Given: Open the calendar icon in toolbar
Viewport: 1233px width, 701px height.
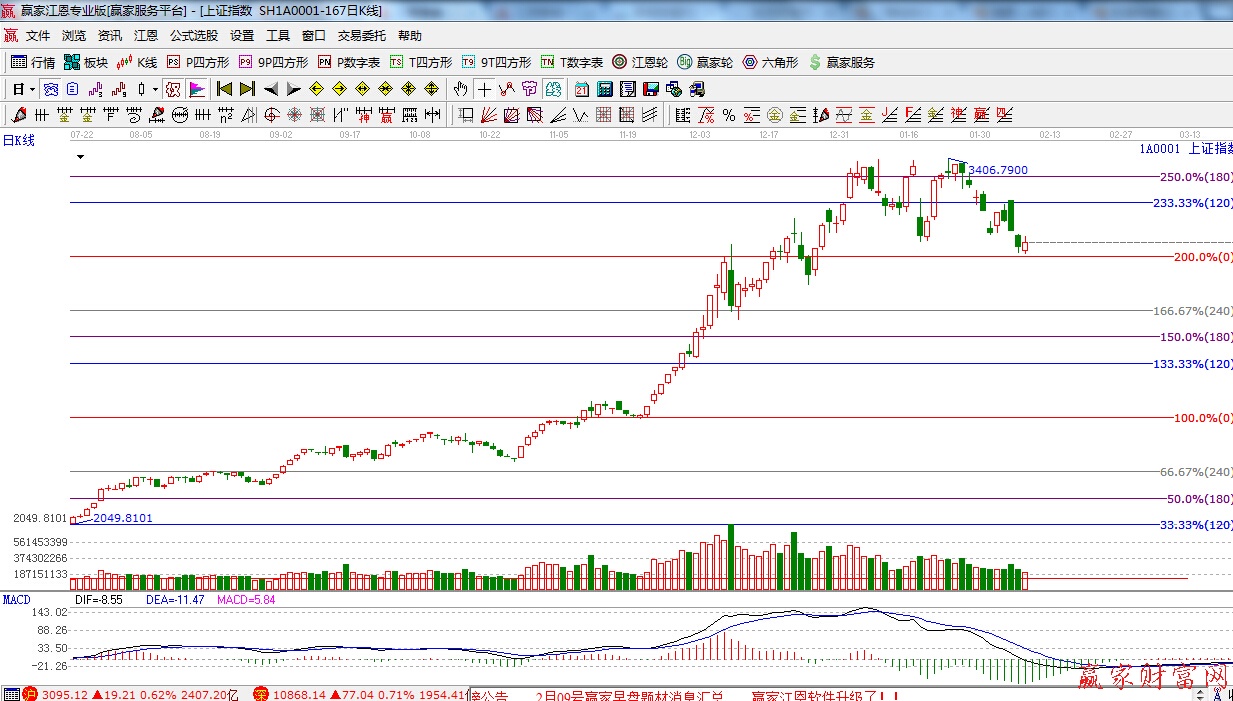Looking at the screenshot, I should tap(581, 89).
